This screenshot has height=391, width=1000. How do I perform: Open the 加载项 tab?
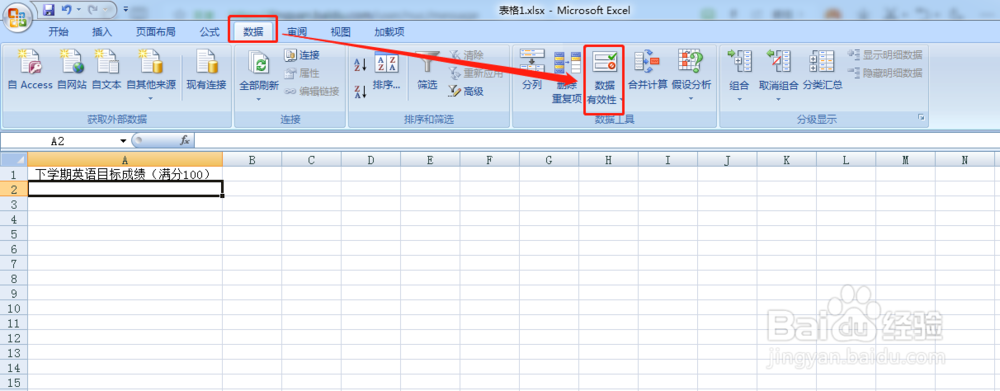pyautogui.click(x=389, y=32)
